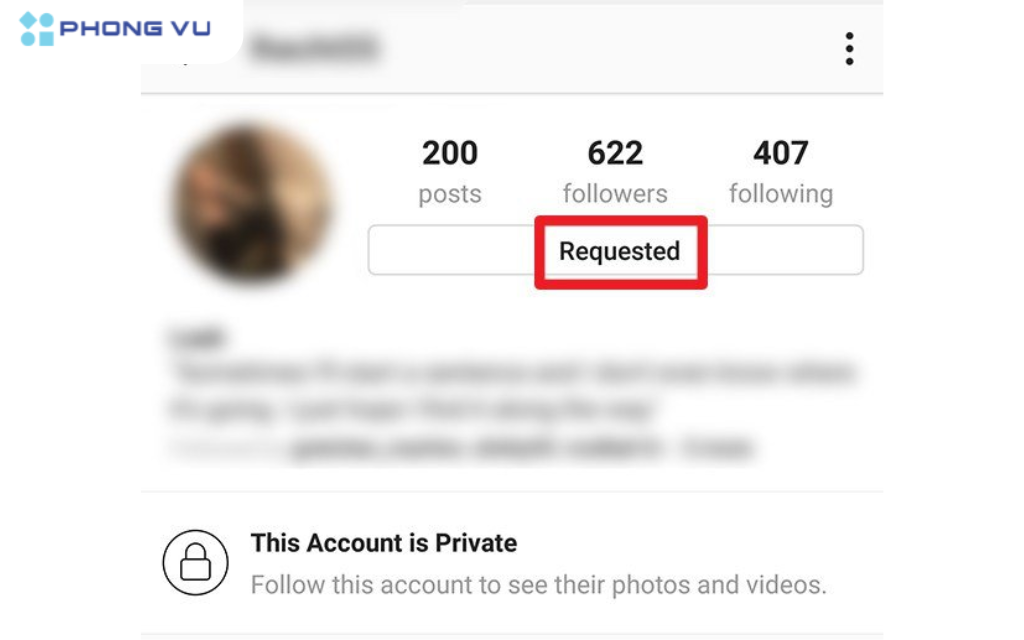Click the blurred username in header
The height and width of the screenshot is (640, 1024).
tap(314, 48)
